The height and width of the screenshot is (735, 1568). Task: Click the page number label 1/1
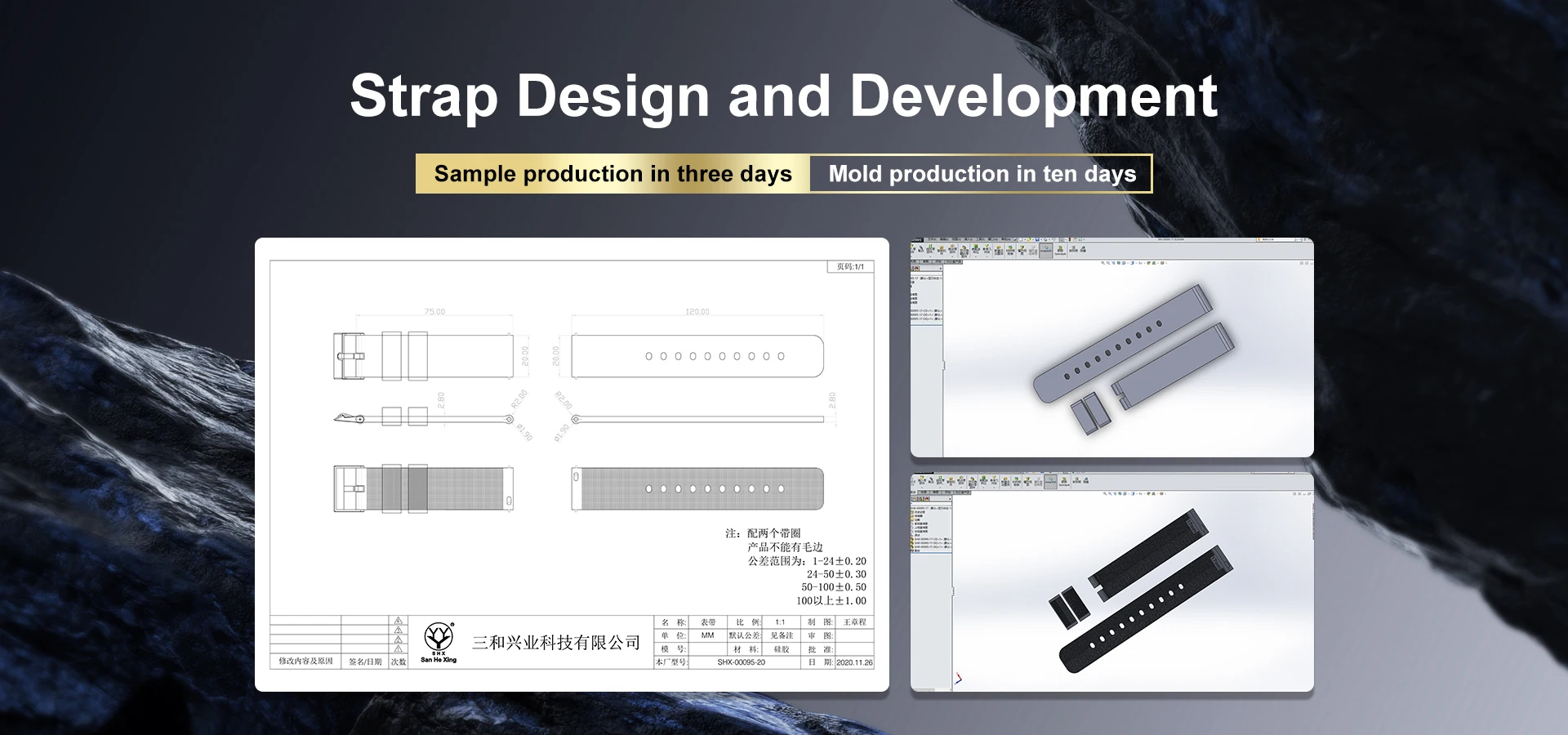[x=850, y=267]
